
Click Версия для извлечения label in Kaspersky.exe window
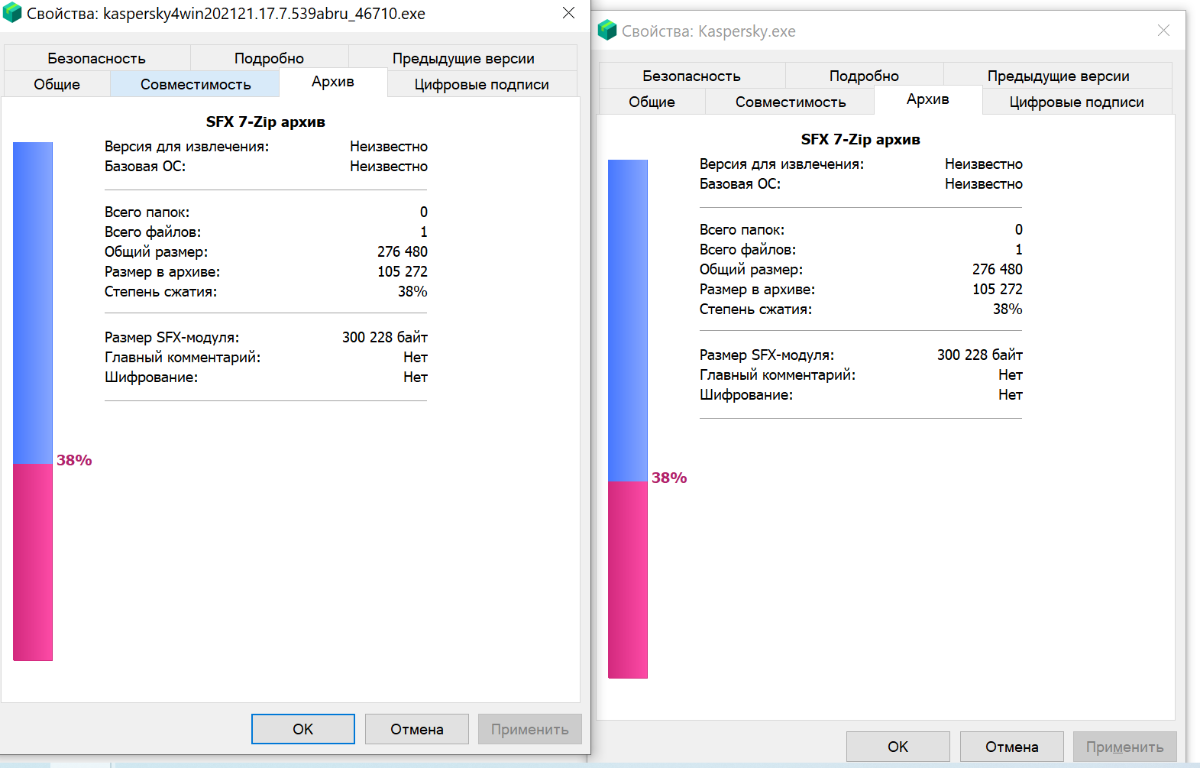[x=782, y=163]
